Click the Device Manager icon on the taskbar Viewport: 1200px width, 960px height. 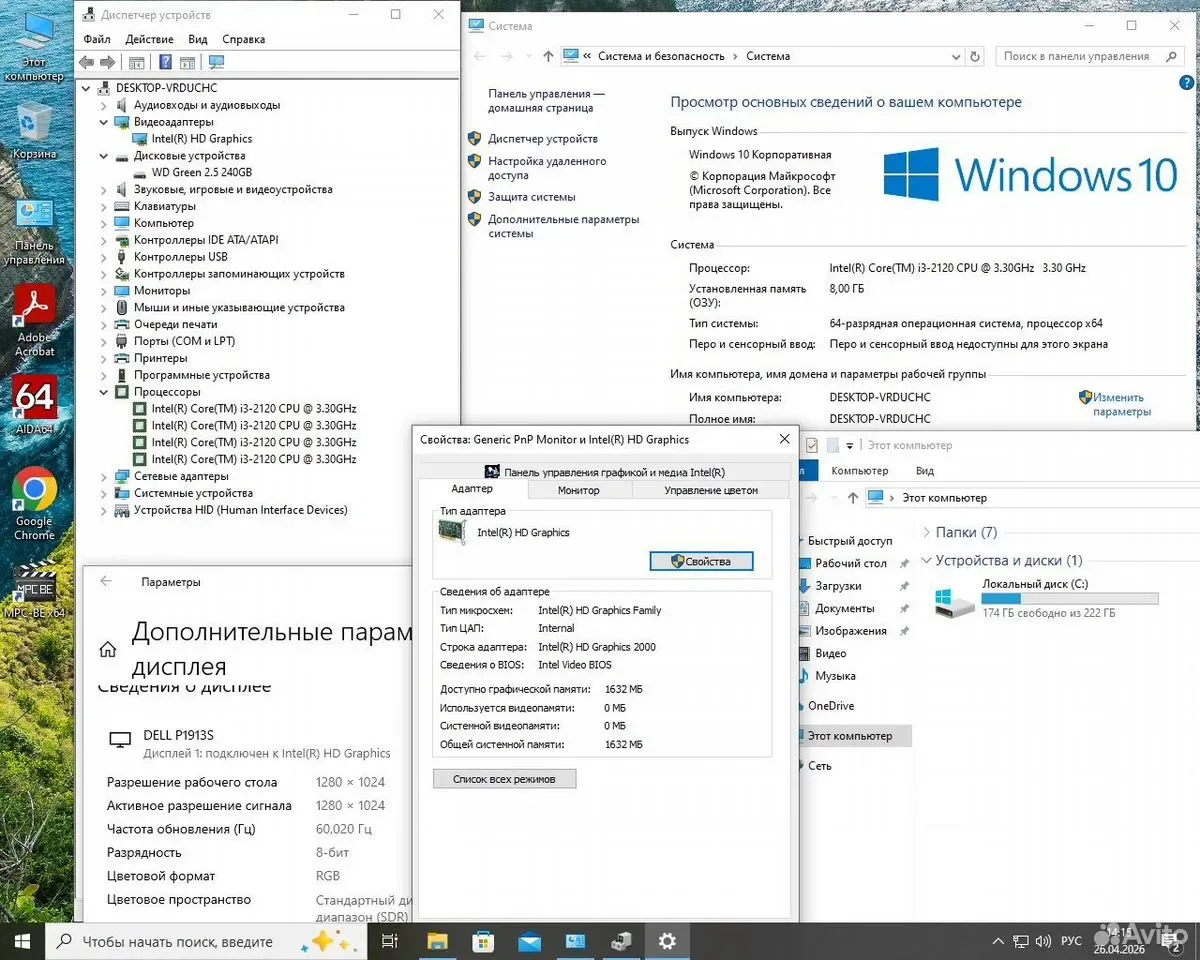[621, 941]
